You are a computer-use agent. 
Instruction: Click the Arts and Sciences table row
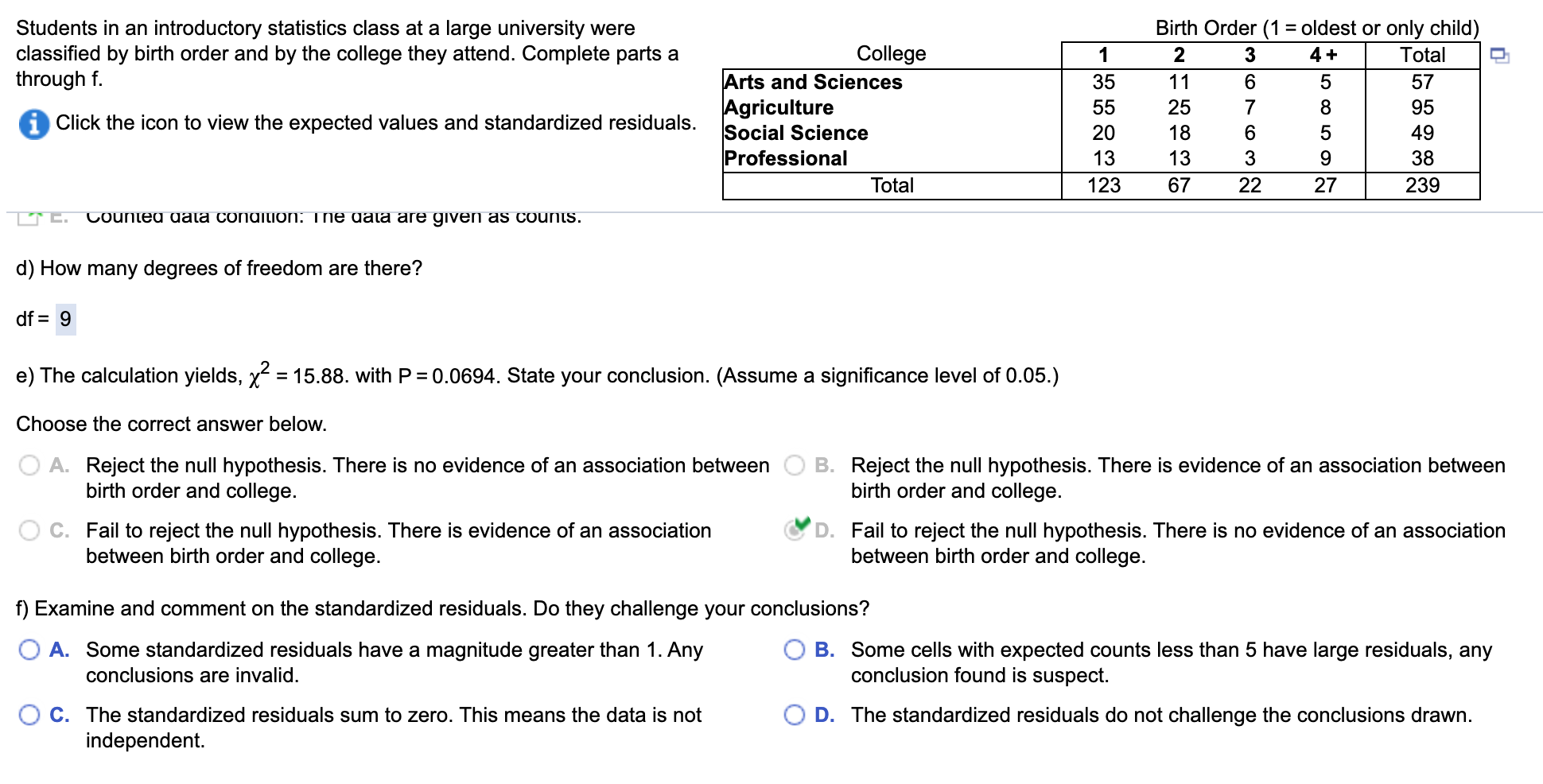811,82
